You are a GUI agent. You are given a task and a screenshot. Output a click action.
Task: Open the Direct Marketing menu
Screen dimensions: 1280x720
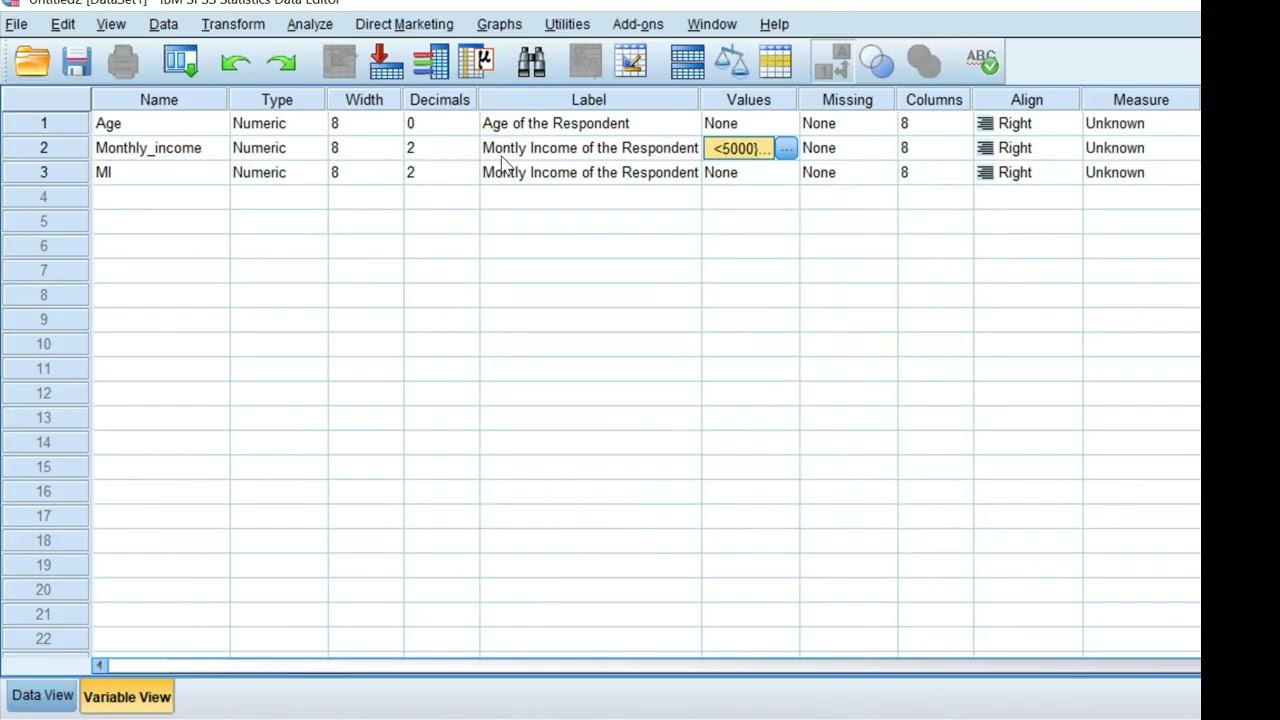tap(404, 24)
